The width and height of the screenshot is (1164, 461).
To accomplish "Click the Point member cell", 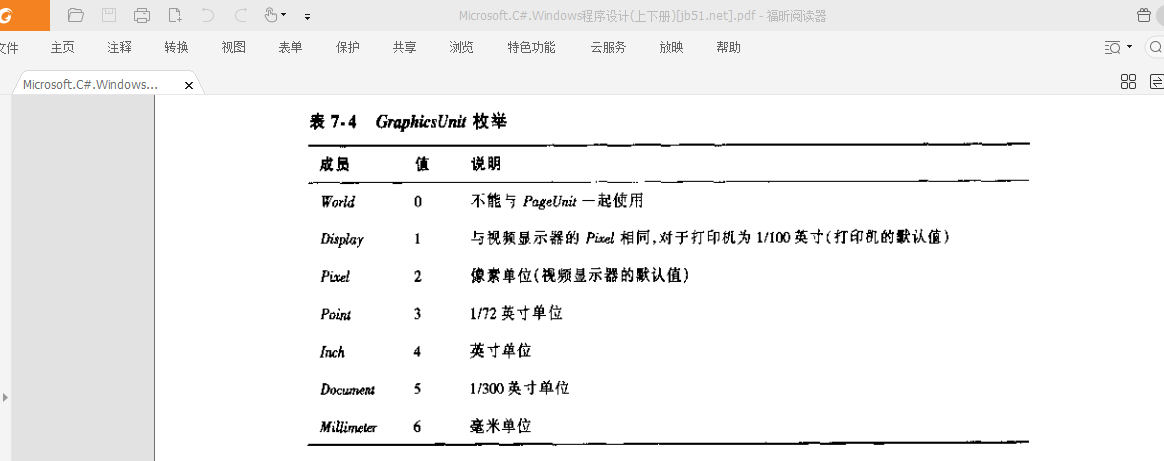I will pos(336,314).
